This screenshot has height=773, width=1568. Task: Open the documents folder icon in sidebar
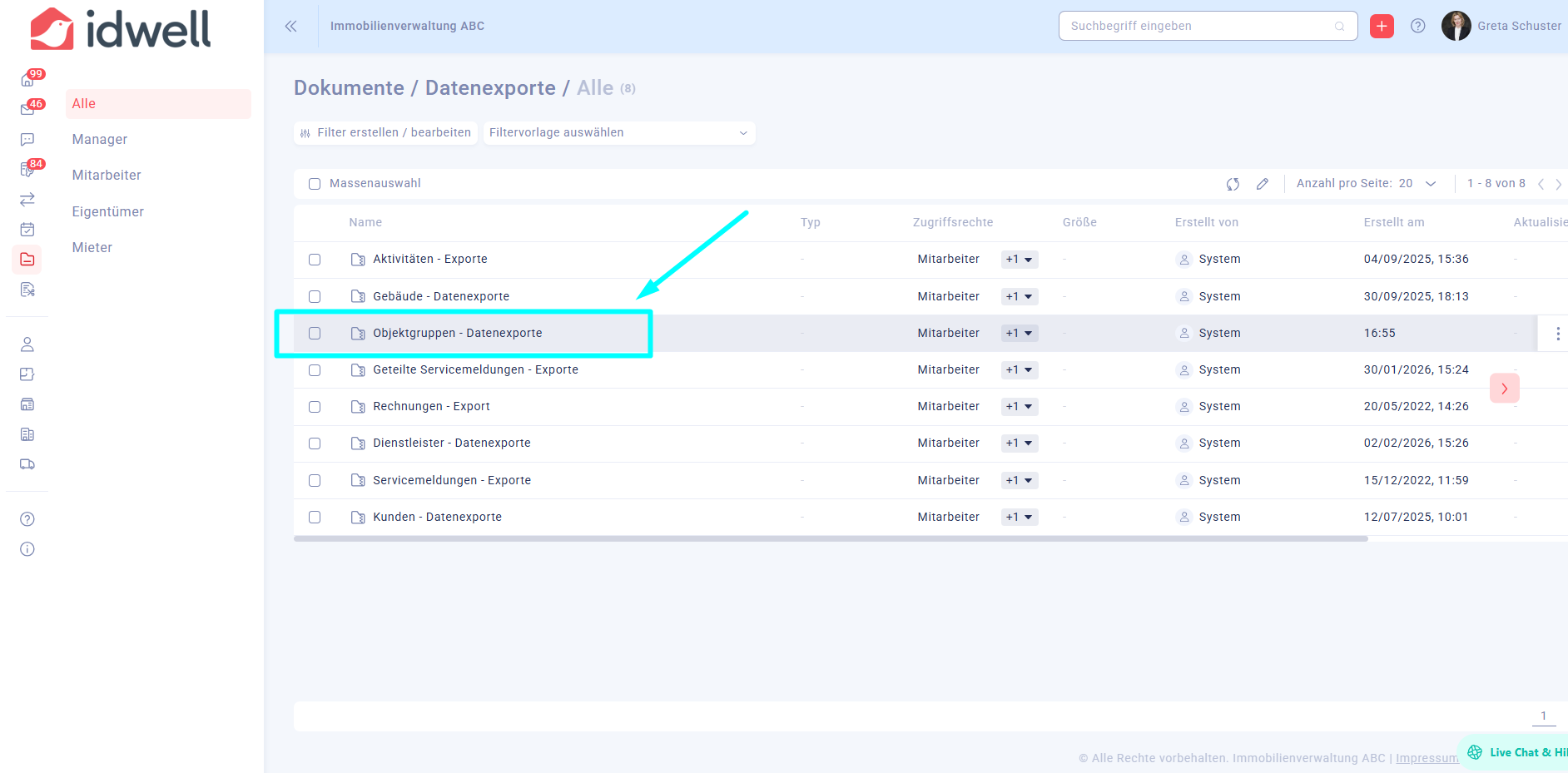(x=27, y=260)
